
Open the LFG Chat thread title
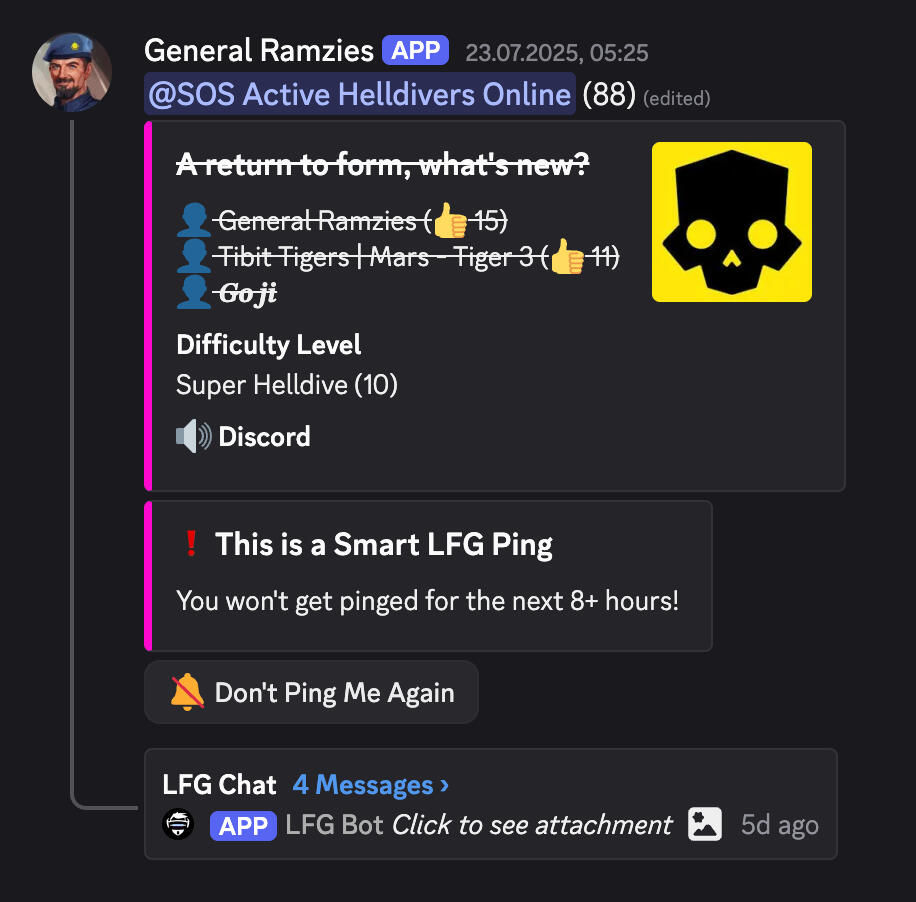coord(219,785)
